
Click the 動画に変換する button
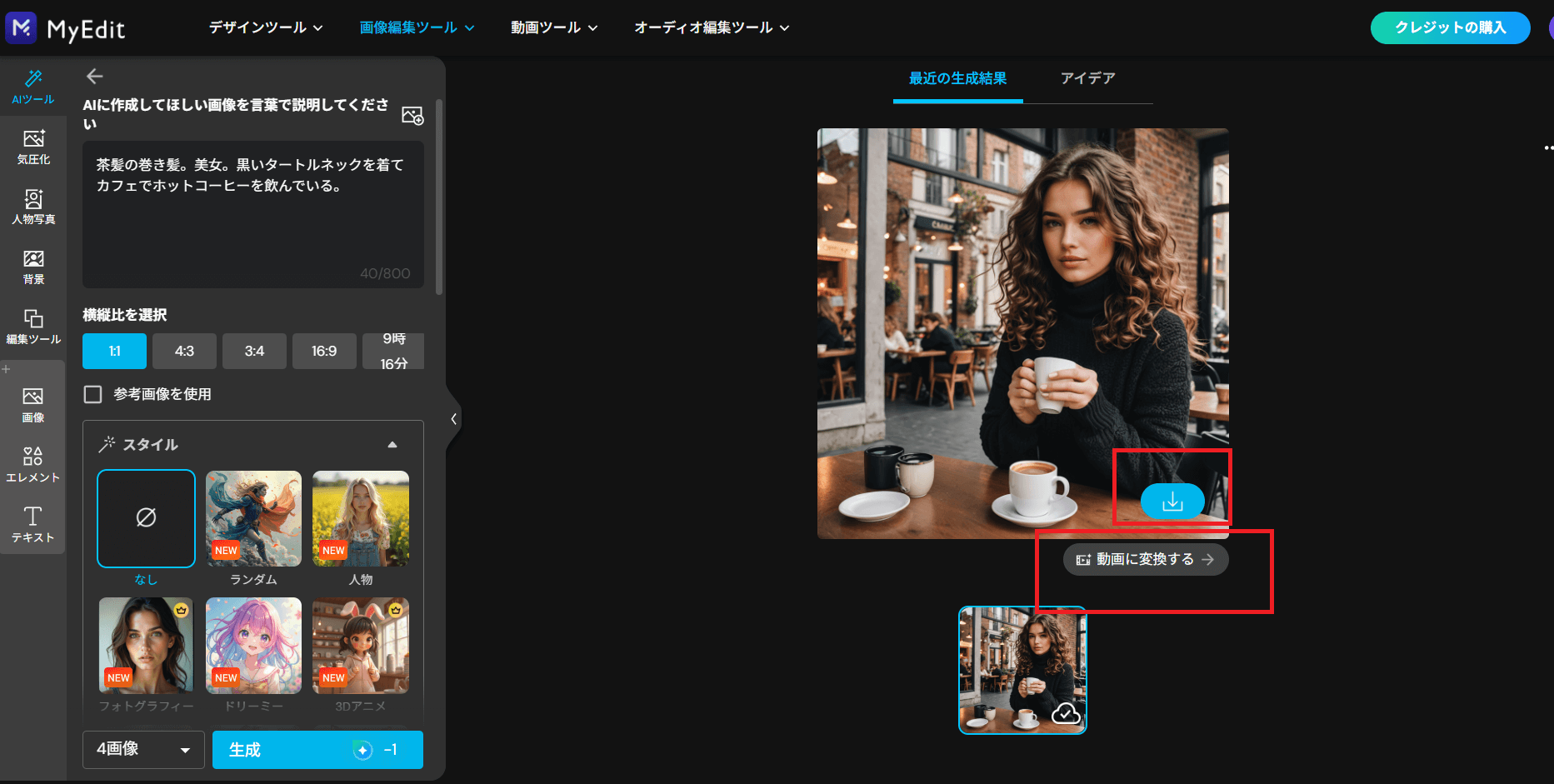pyautogui.click(x=1145, y=560)
